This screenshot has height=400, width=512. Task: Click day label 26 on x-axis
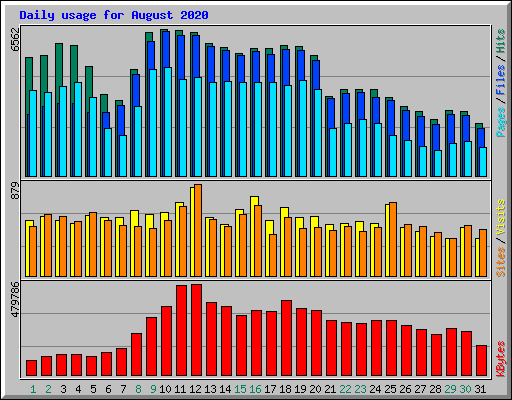pyautogui.click(x=405, y=389)
